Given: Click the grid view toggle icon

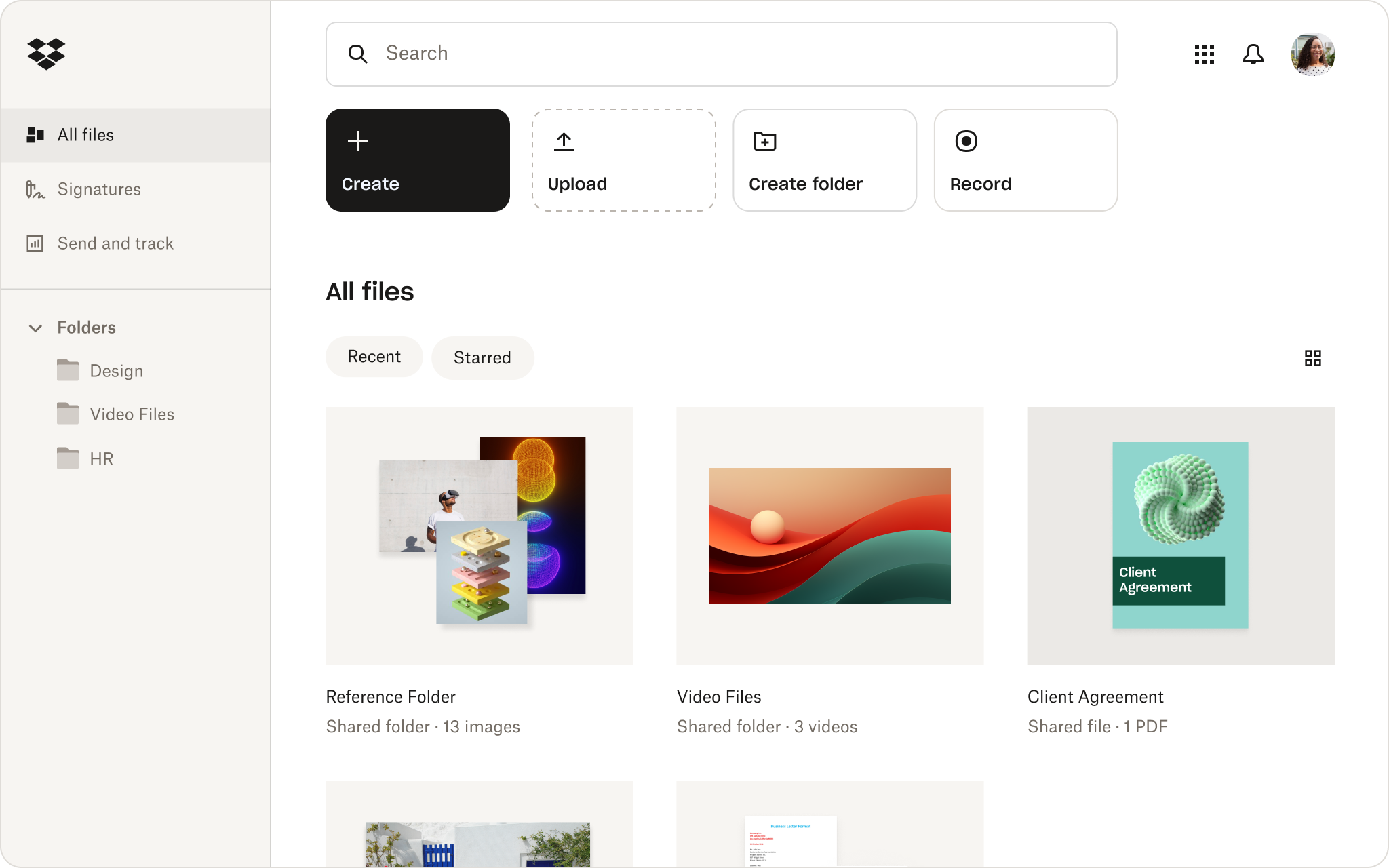Looking at the screenshot, I should pos(1313,358).
